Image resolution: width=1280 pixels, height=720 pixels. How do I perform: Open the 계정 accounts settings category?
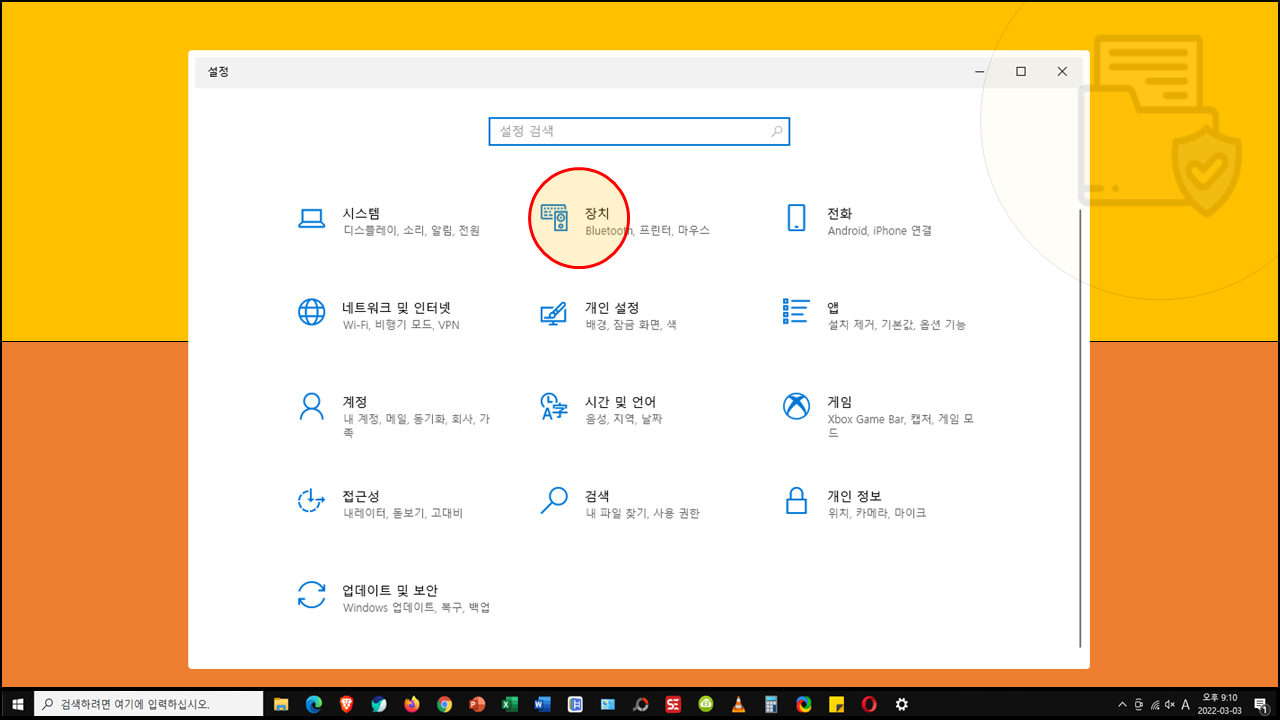click(395, 416)
